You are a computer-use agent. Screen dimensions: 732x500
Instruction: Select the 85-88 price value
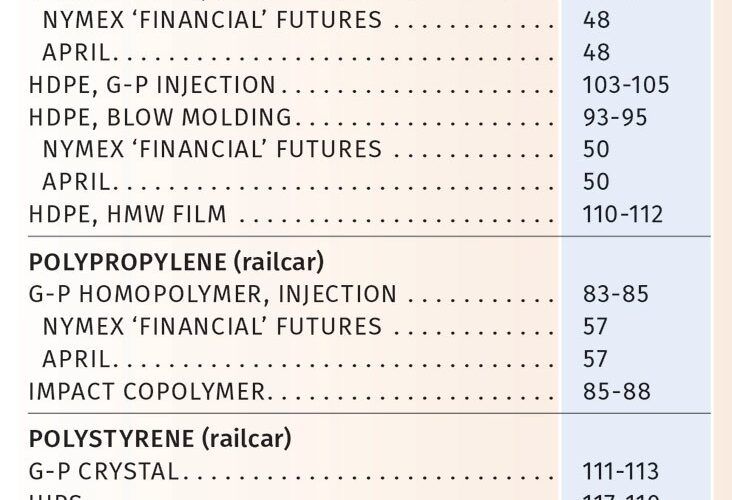tap(616, 391)
